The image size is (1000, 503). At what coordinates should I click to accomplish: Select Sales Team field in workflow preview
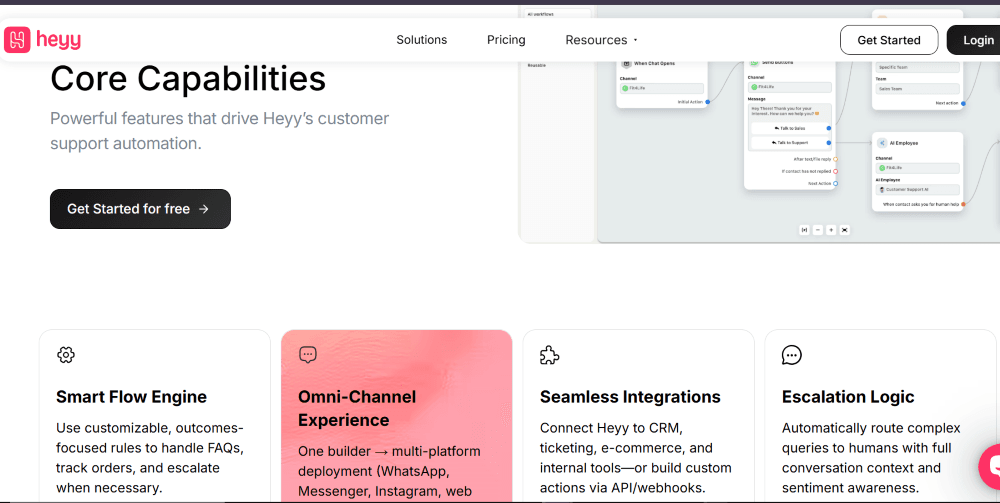coord(918,89)
